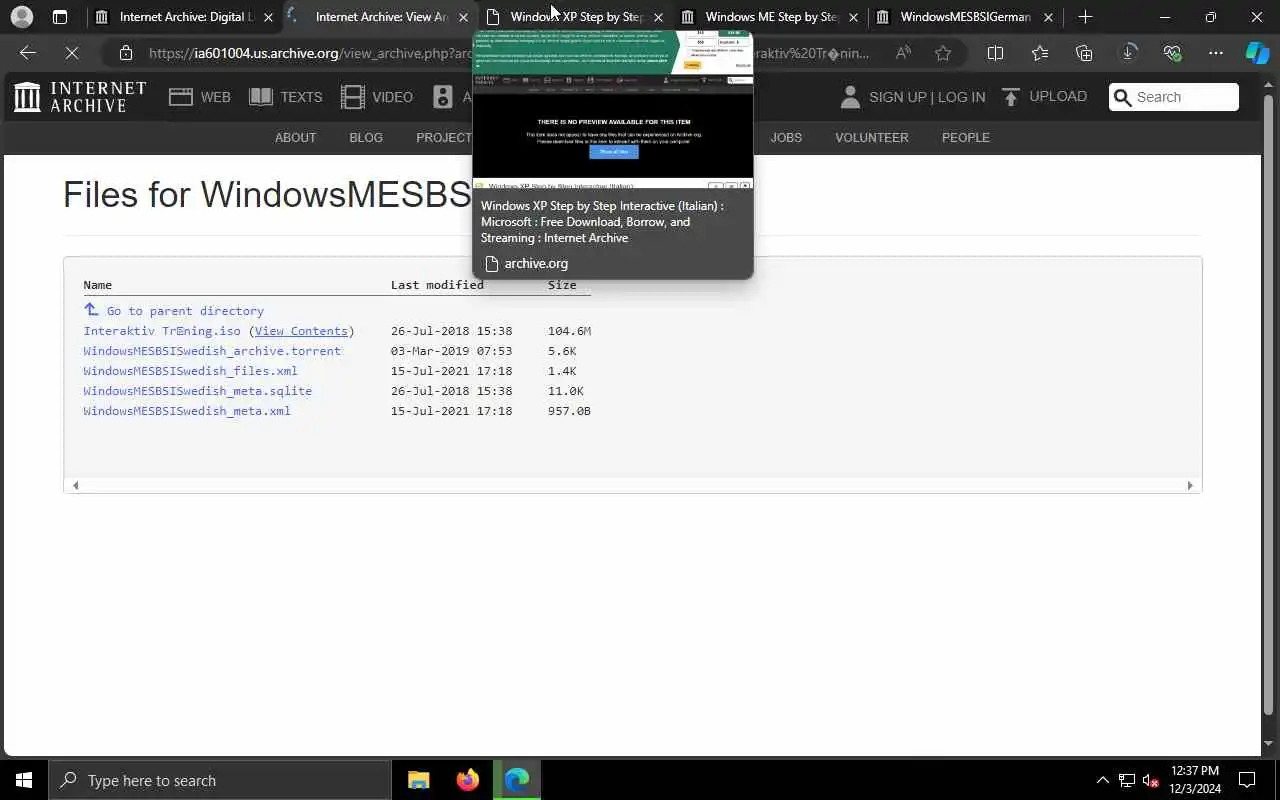Show hidden system tray icons
Image resolution: width=1280 pixels, height=800 pixels.
point(1102,780)
